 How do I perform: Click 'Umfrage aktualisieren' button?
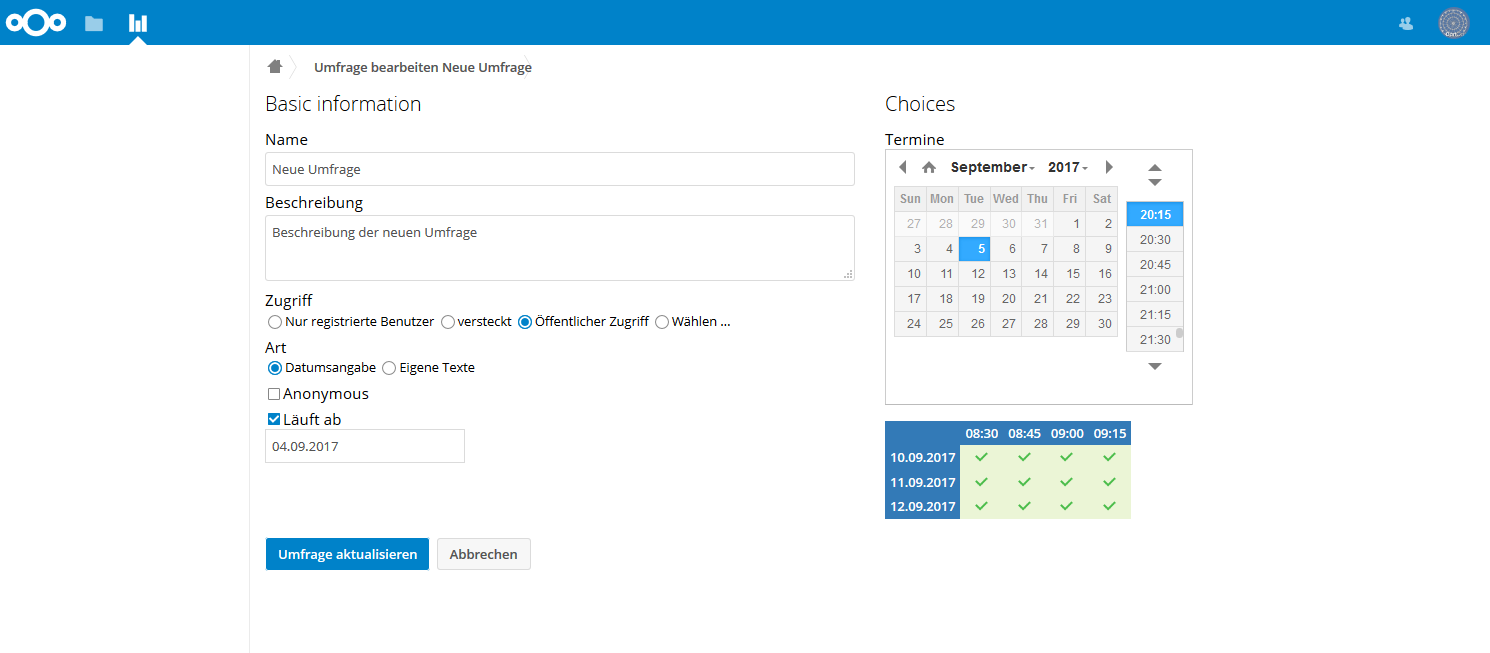[x=347, y=554]
